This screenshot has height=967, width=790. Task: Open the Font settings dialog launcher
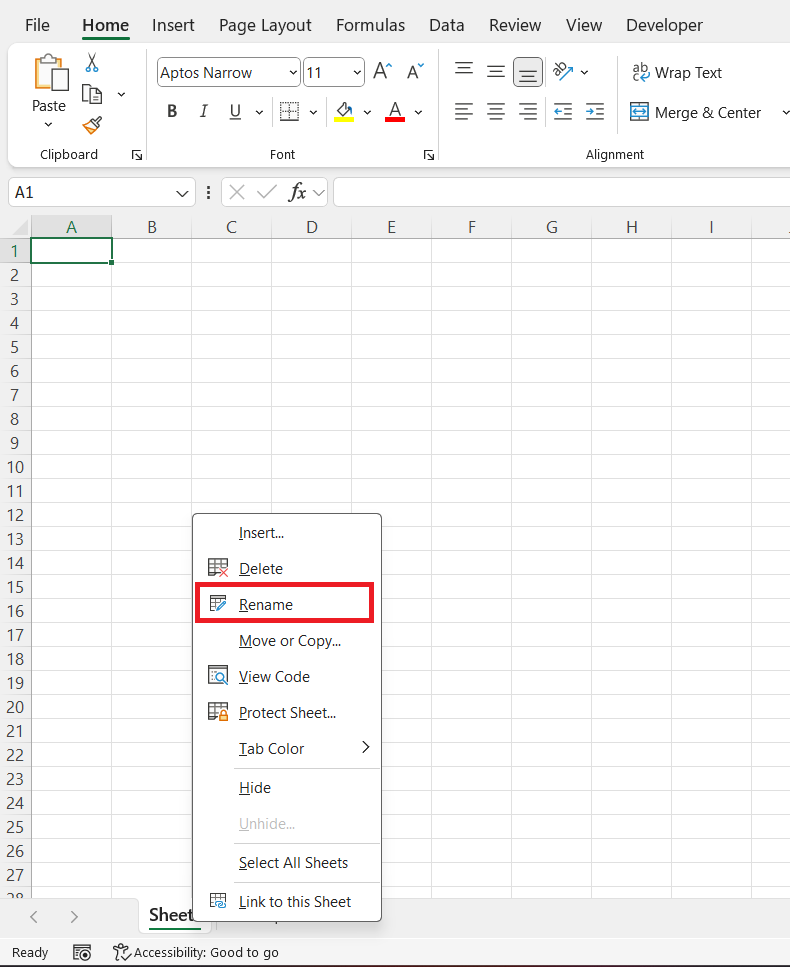pos(429,155)
